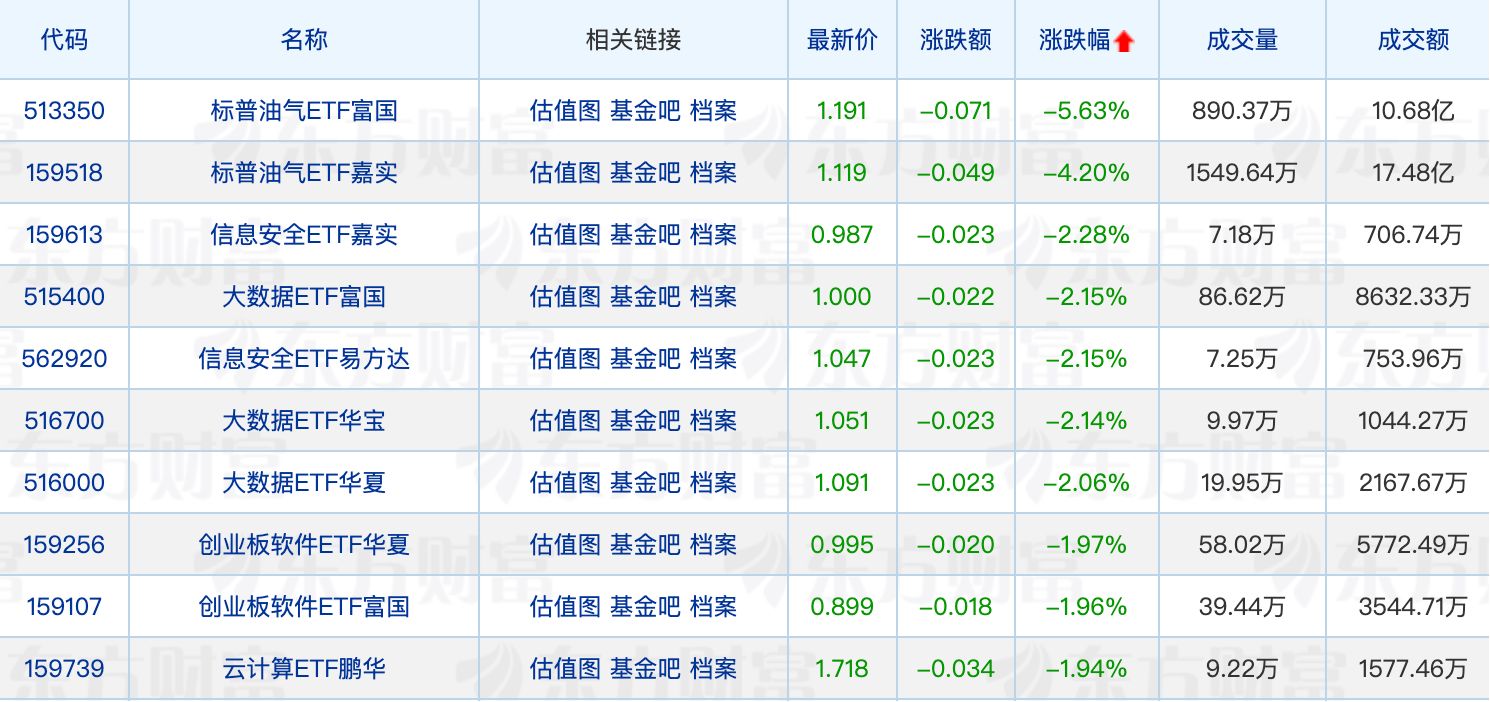Click fund code 159739
Image resolution: width=1490 pixels, height=702 pixels.
65,668
